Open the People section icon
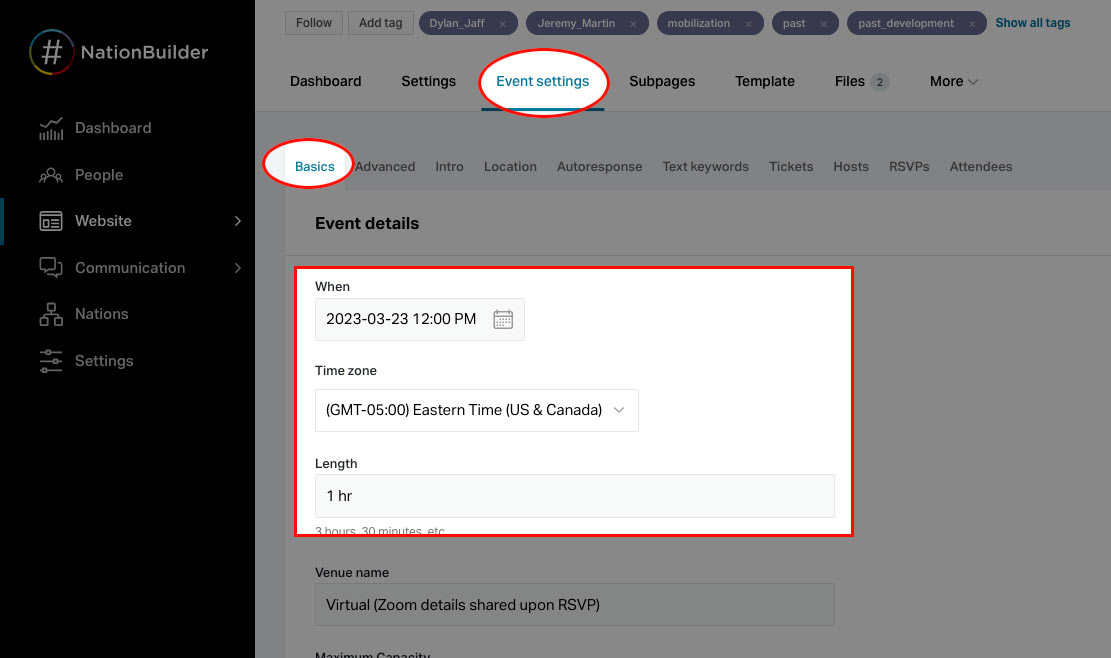 click(50, 174)
